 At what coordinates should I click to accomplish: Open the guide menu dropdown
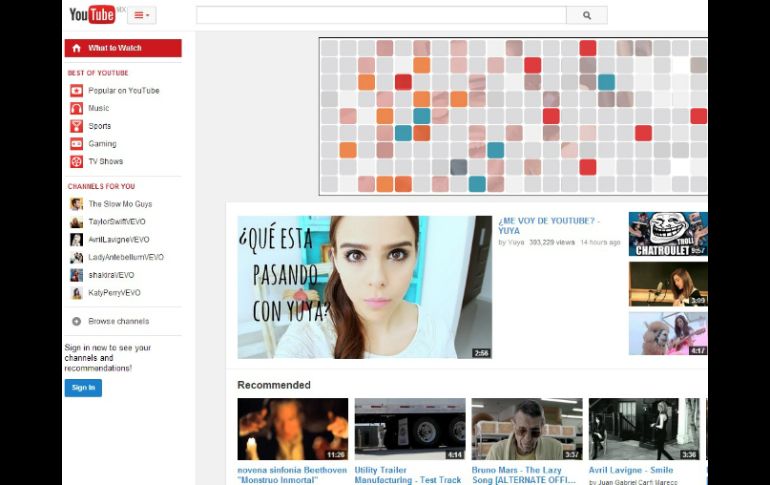tap(142, 15)
